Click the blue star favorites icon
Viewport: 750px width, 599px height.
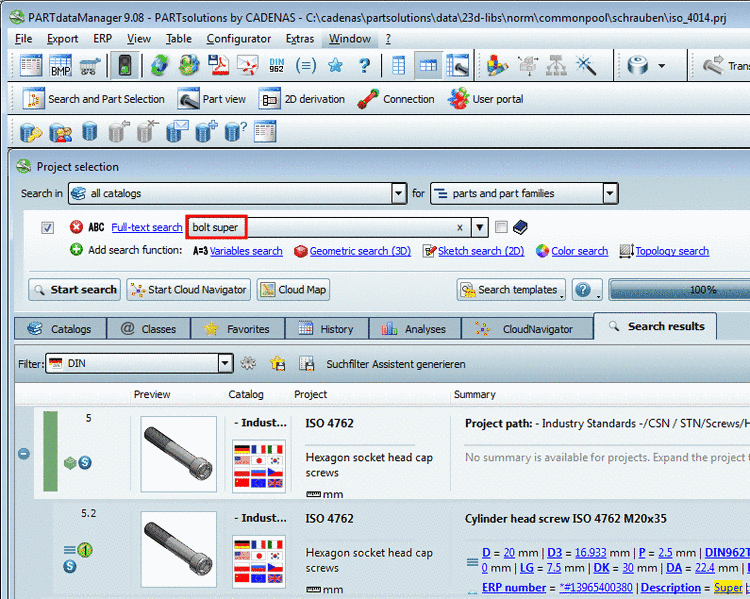tap(335, 66)
